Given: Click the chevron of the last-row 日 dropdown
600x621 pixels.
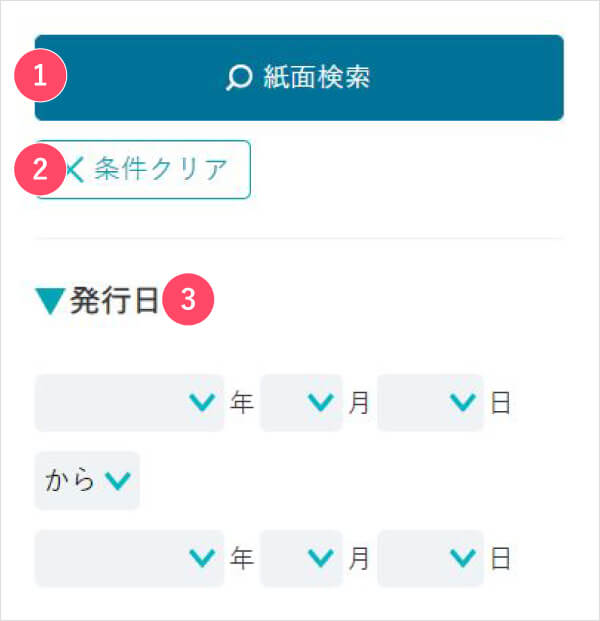Looking at the screenshot, I should point(463,558).
